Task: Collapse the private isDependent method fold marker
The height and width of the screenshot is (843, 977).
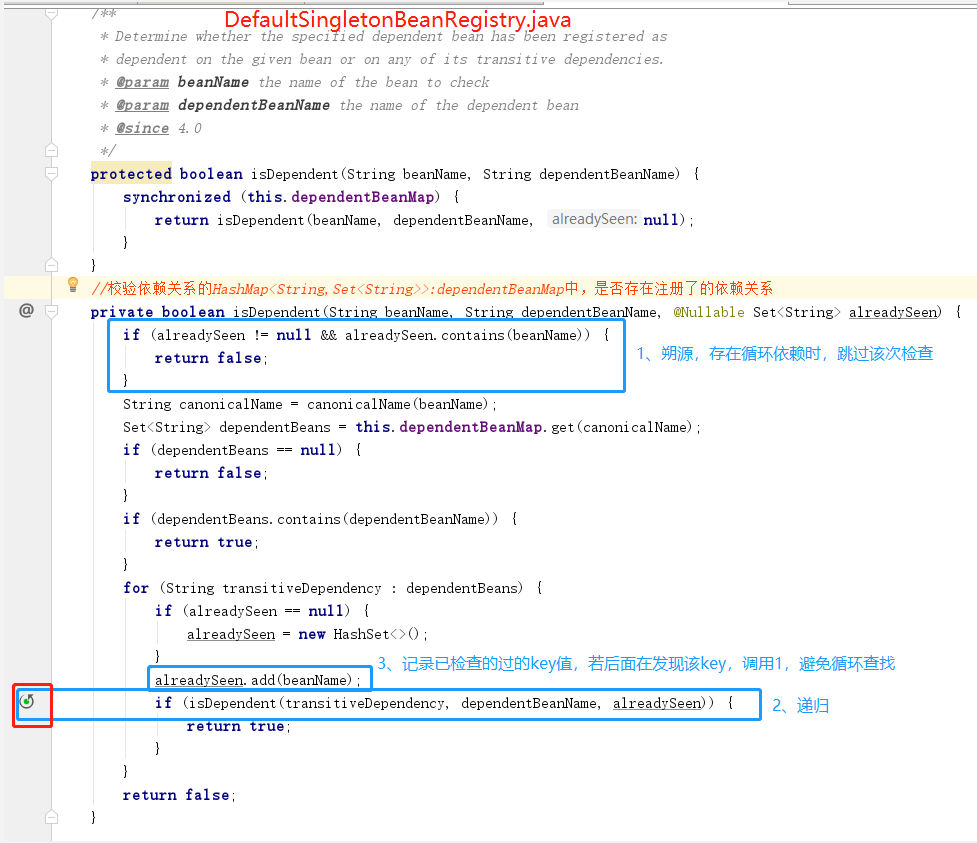Action: (x=52, y=311)
